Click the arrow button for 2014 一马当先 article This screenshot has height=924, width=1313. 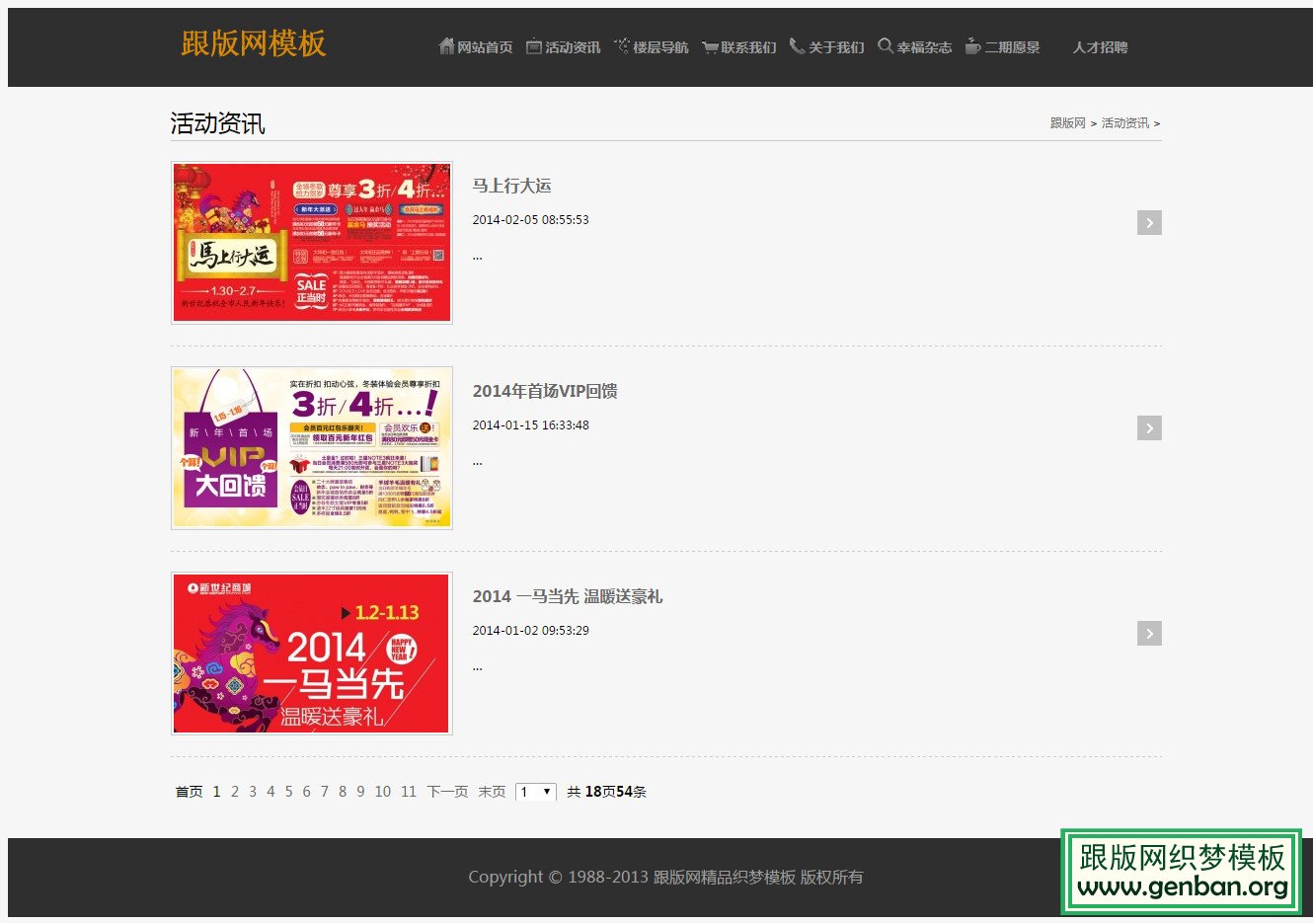1148,633
